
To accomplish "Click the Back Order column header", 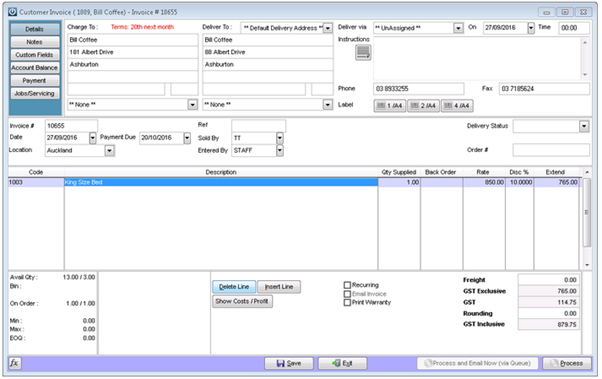I will (441, 172).
